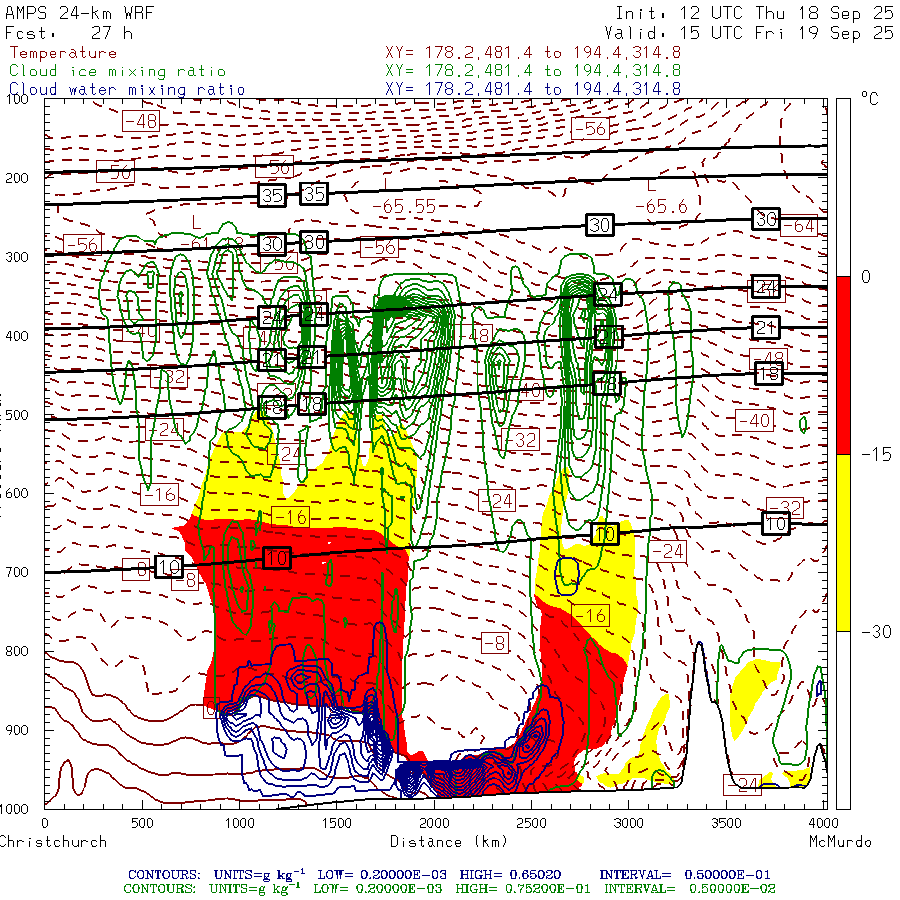
Task: Click the 2000 tick label on distance axis
Action: point(436,823)
